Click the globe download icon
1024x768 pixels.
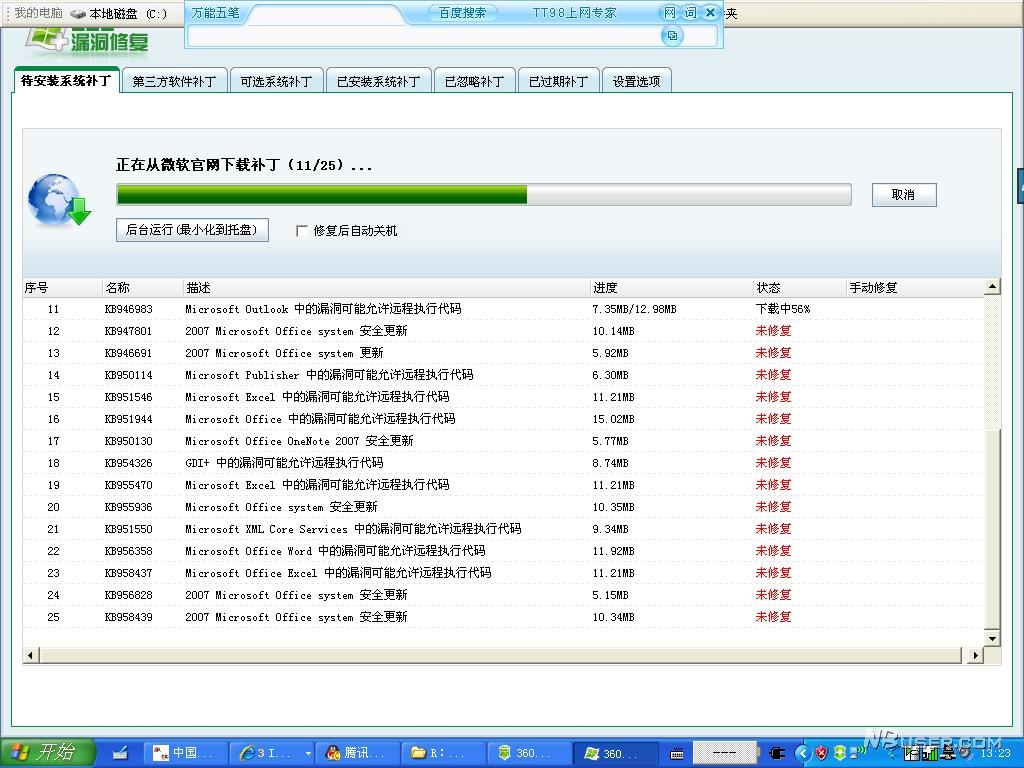[59, 200]
